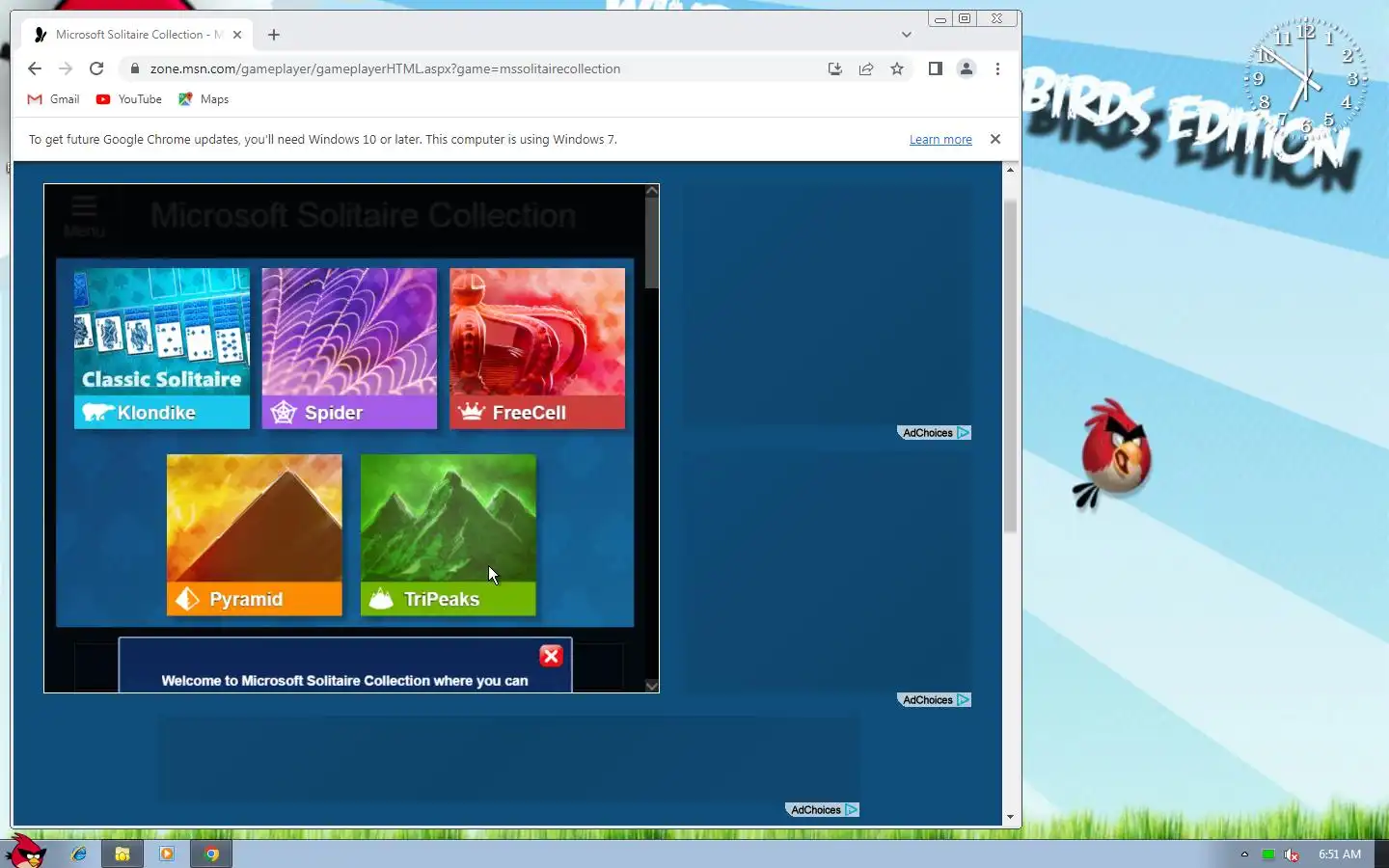Bookmark this tab with the star icon
The image size is (1389, 868).
[x=897, y=68]
